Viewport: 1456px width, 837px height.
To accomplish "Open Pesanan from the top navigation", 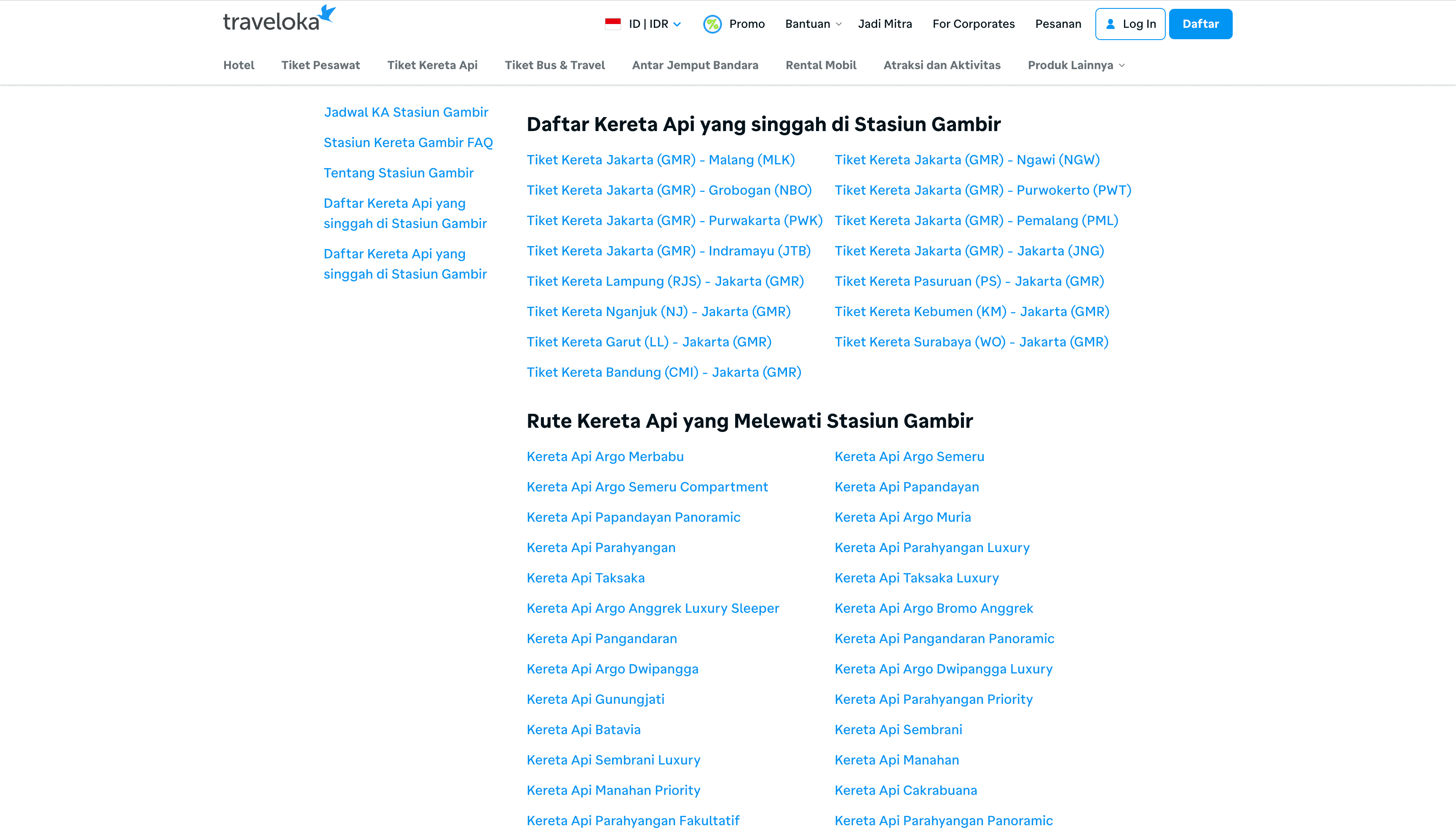I will click(x=1058, y=24).
